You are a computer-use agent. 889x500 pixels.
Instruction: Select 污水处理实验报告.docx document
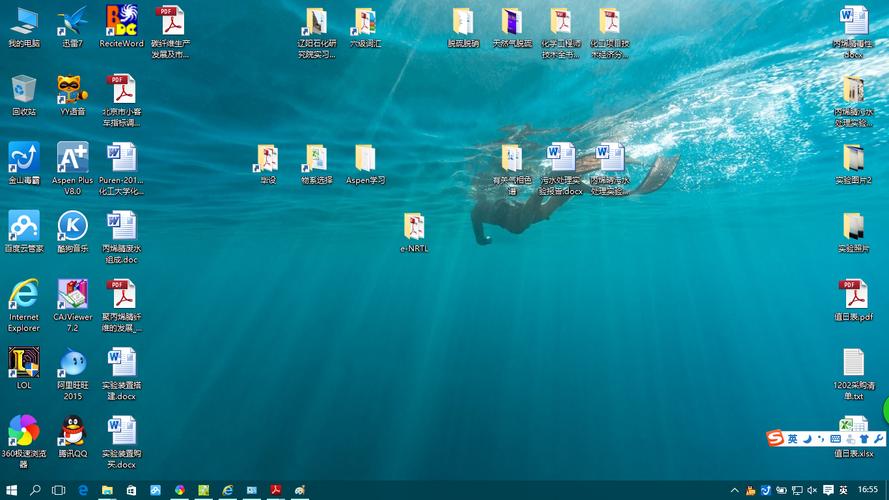pos(561,168)
